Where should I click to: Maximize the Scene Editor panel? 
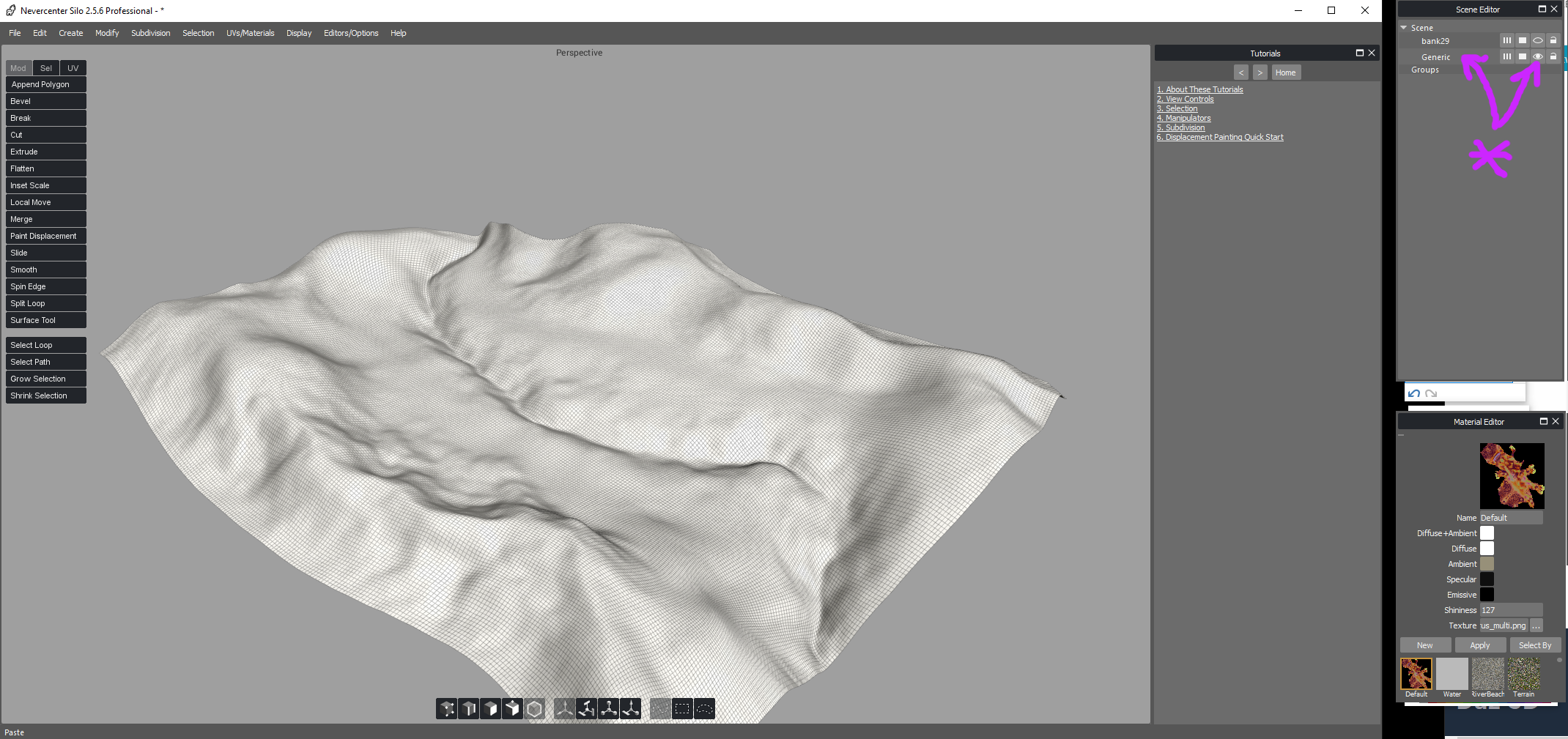pyautogui.click(x=1542, y=9)
